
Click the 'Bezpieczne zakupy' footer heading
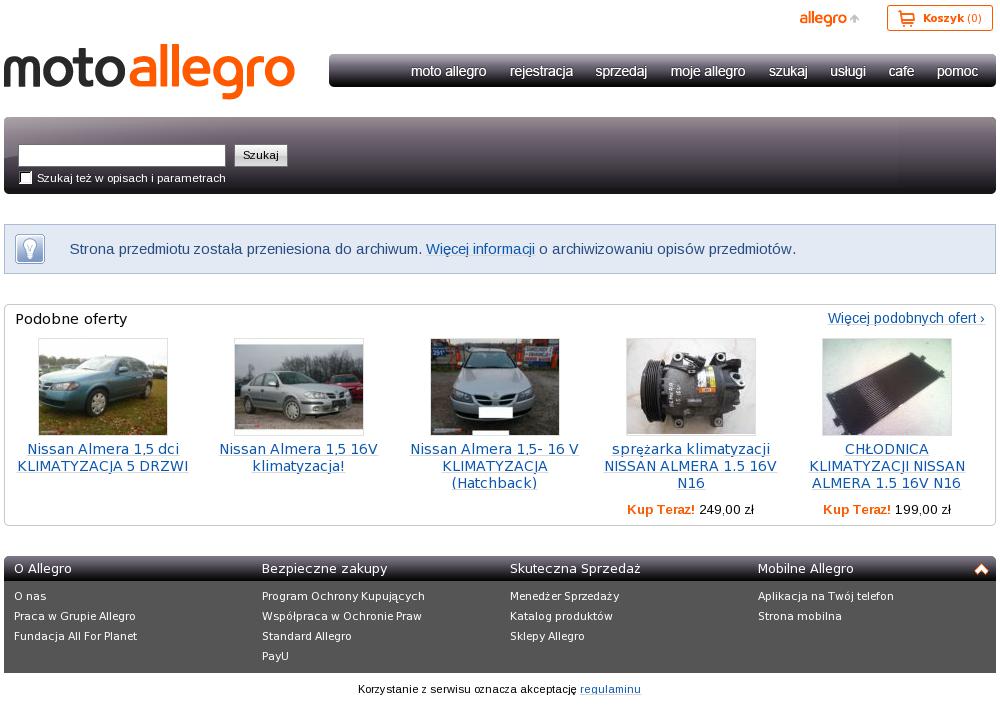325,569
